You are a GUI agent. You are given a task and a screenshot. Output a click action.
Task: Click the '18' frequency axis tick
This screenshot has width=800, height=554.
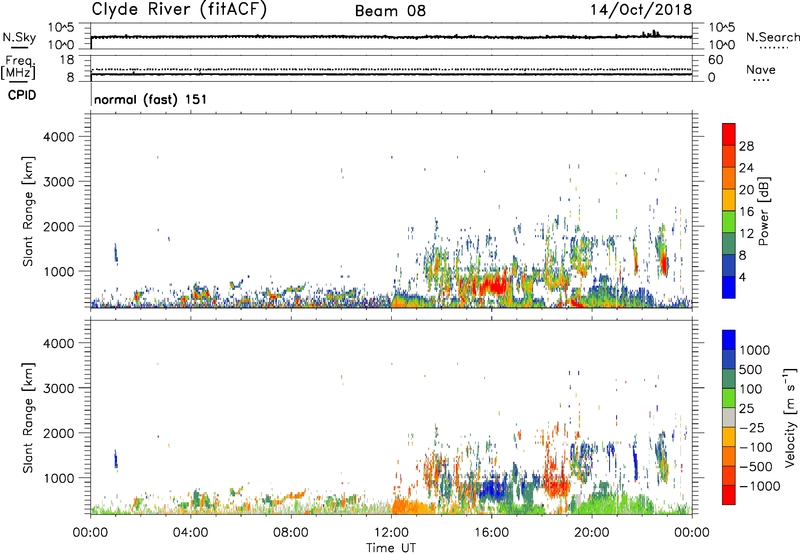(x=67, y=60)
